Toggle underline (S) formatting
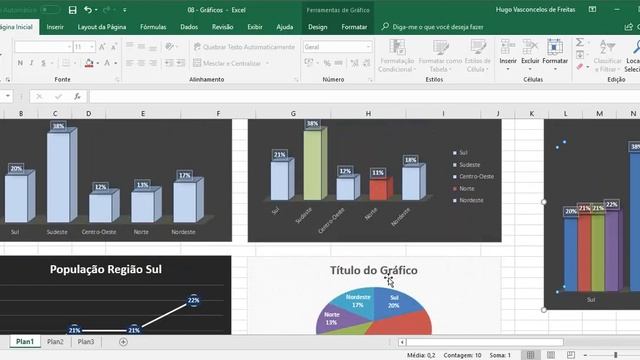The height and width of the screenshot is (360, 640). pyautogui.click(x=43, y=63)
